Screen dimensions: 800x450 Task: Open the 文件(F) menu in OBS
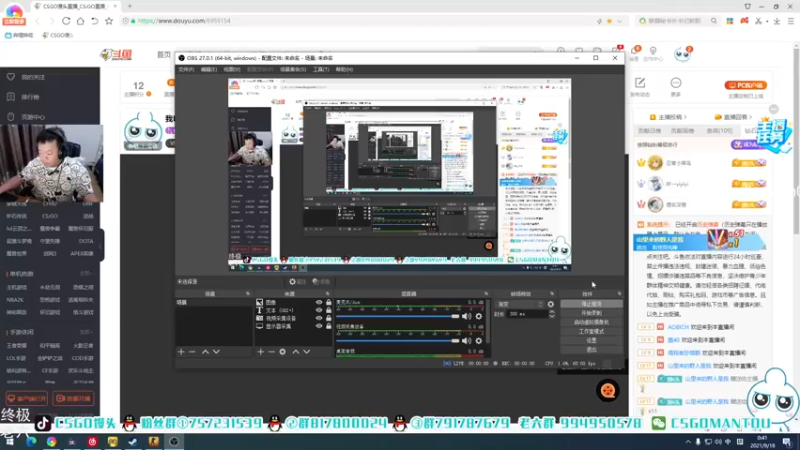186,69
